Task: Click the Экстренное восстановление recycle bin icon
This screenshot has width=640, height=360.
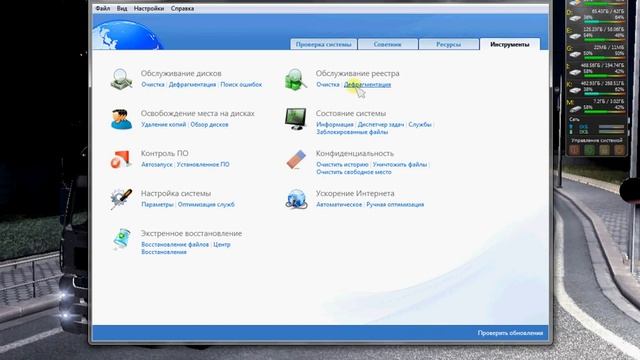Action: click(122, 239)
